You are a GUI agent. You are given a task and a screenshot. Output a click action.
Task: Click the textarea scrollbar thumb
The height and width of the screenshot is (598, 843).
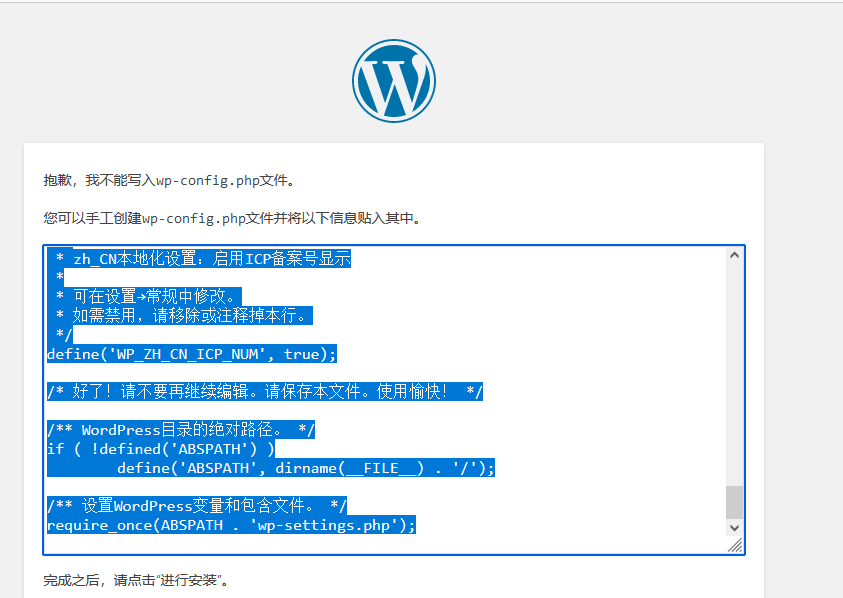734,502
